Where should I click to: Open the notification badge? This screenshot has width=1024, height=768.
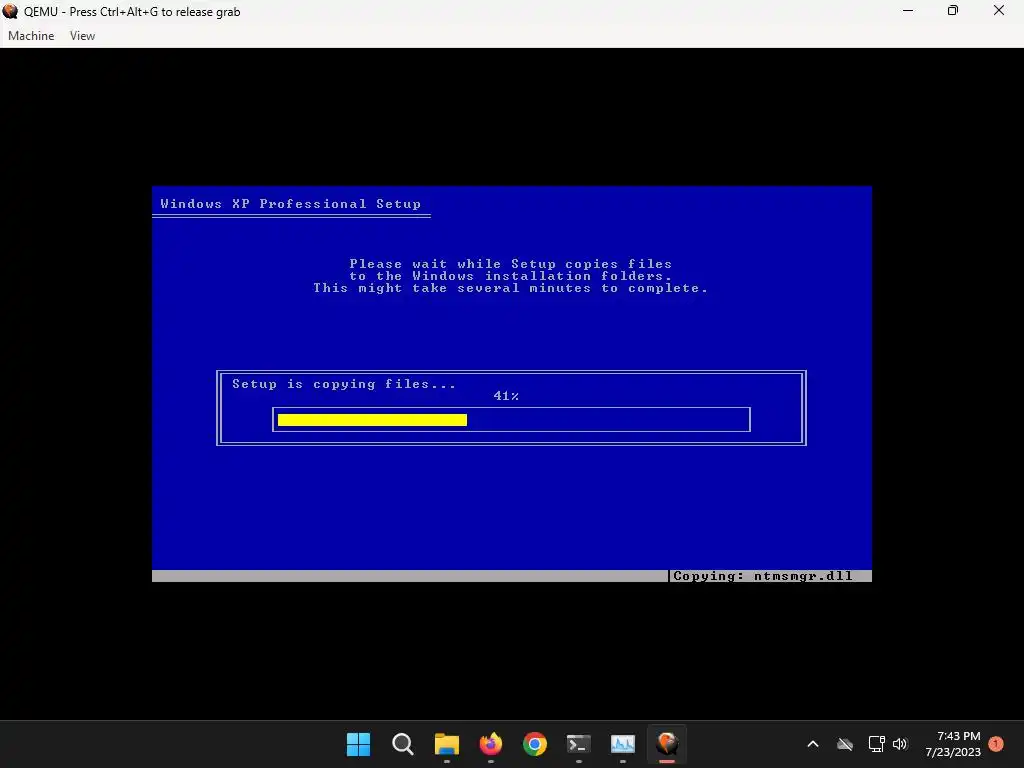click(996, 744)
